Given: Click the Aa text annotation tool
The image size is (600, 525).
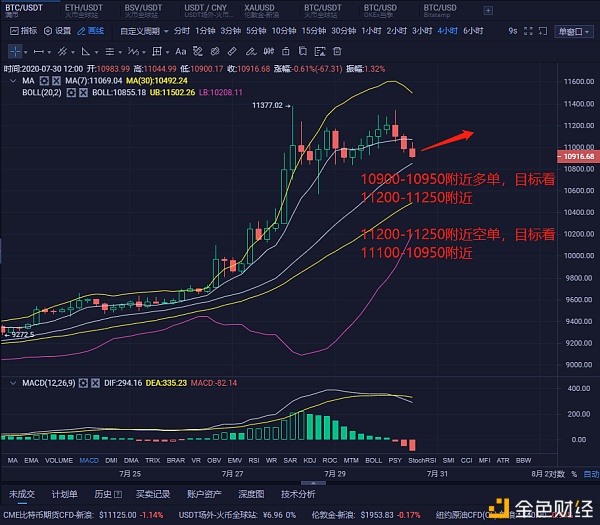Looking at the screenshot, I should 180,50.
